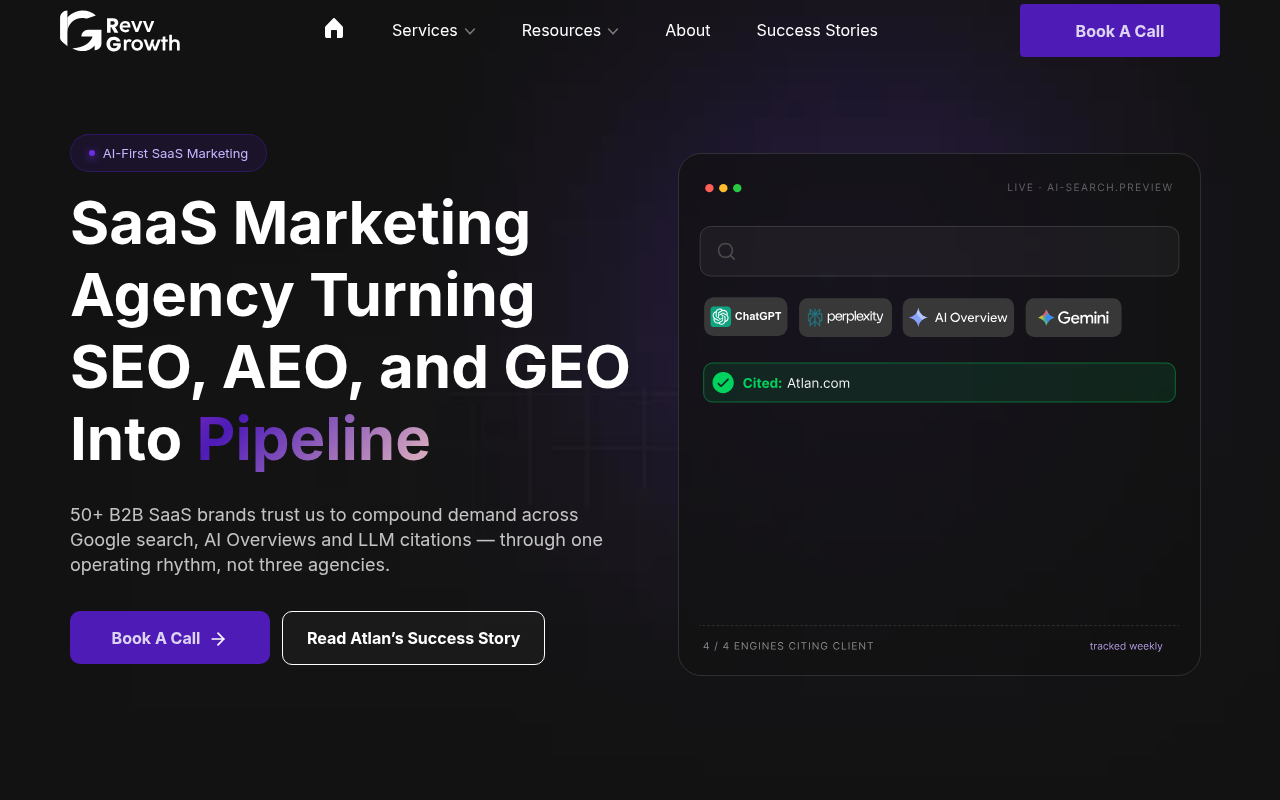Select the Gemini engine chip
Screen dimensions: 1280x800
click(x=1073, y=317)
